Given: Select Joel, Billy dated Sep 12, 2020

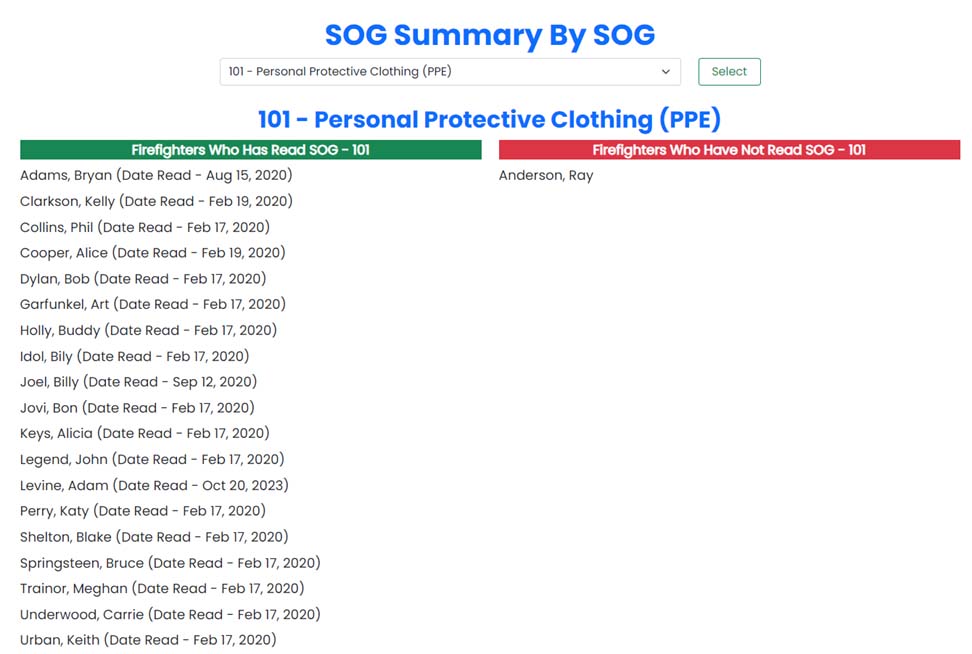Looking at the screenshot, I should tap(138, 382).
